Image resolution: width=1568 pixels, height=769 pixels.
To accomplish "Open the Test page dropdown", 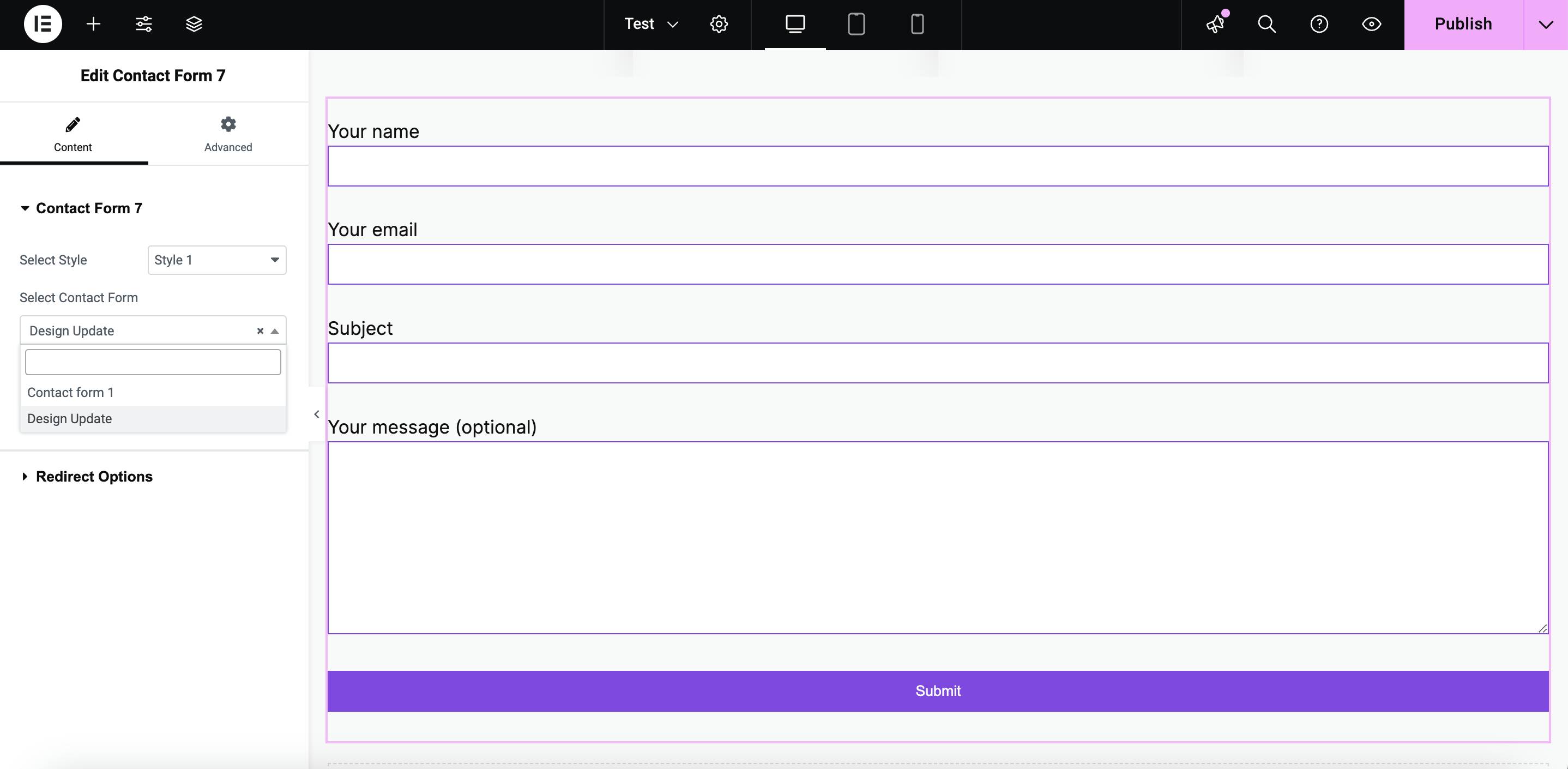I will click(650, 24).
